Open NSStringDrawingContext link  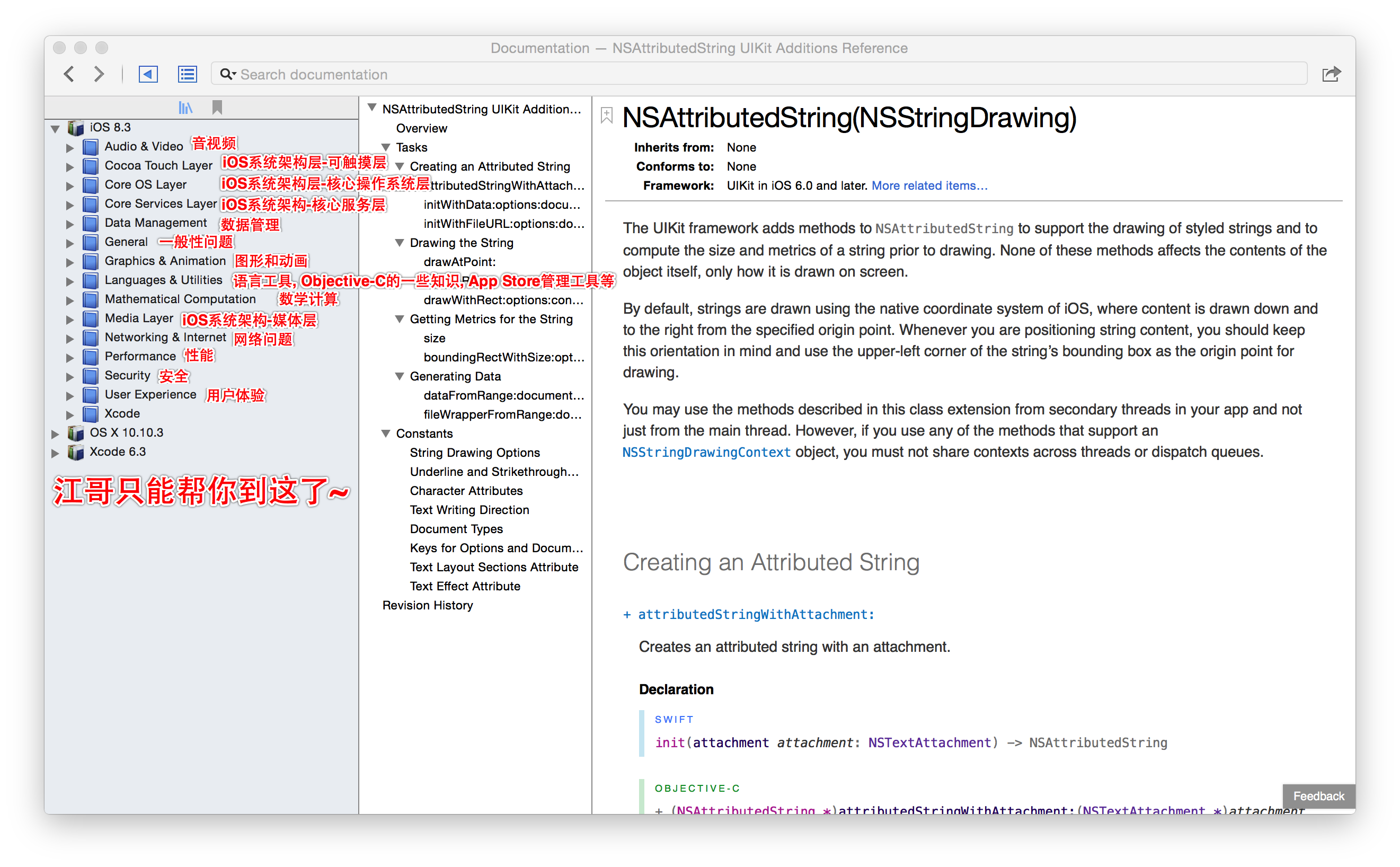pos(706,453)
